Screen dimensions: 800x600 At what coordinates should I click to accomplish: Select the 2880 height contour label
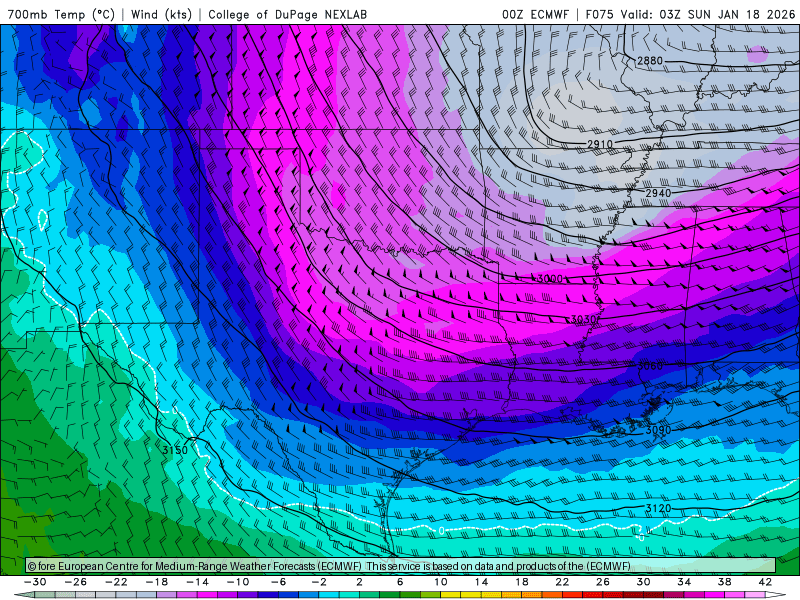[x=650, y=61]
